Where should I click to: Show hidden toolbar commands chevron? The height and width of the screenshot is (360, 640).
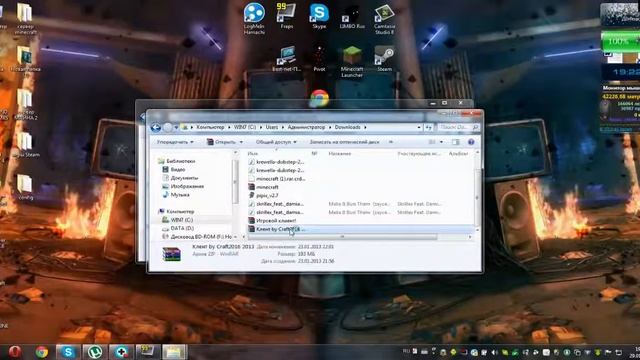pyautogui.click(x=391, y=142)
